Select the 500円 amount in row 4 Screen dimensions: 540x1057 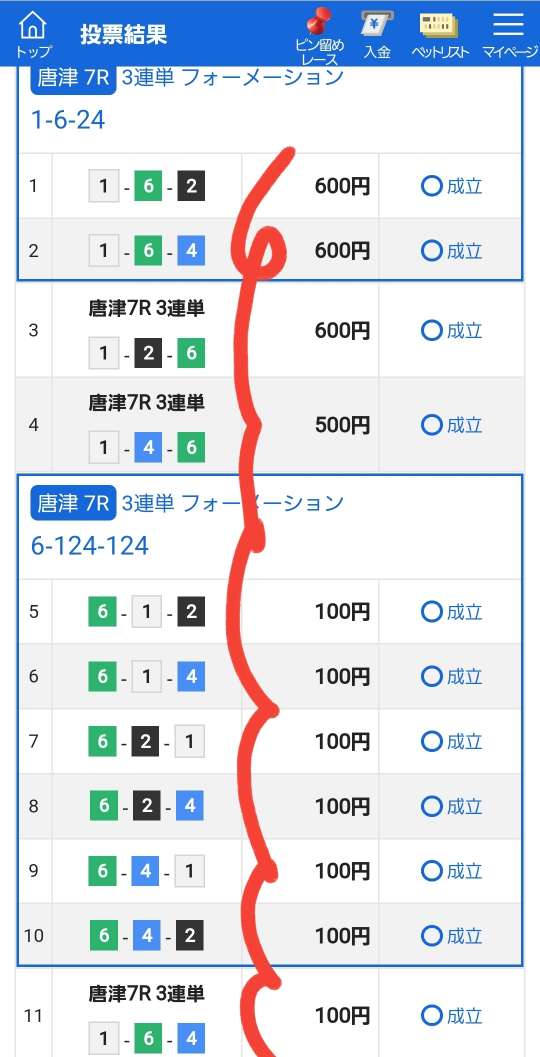pos(342,425)
